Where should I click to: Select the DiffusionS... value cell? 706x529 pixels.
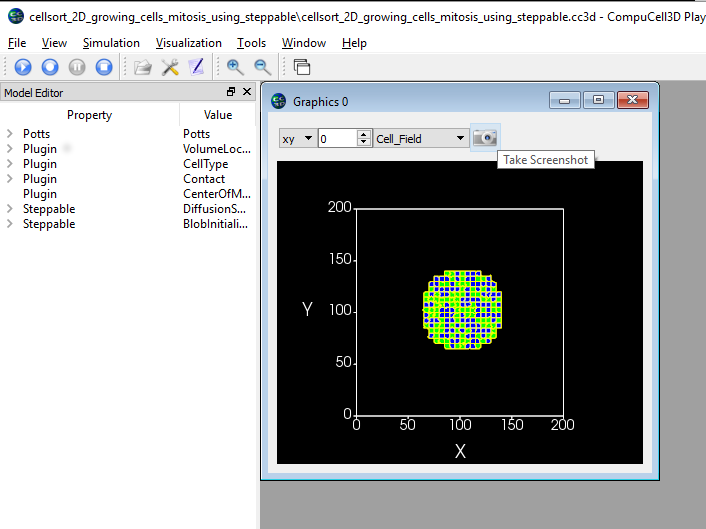[x=214, y=209]
